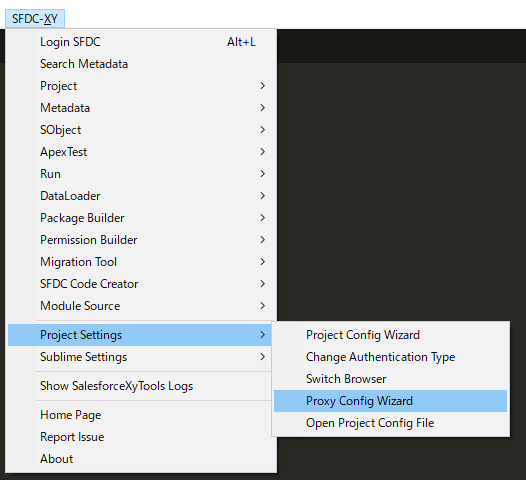Expand Package Builder submenu
This screenshot has height=480, width=526.
[140, 218]
